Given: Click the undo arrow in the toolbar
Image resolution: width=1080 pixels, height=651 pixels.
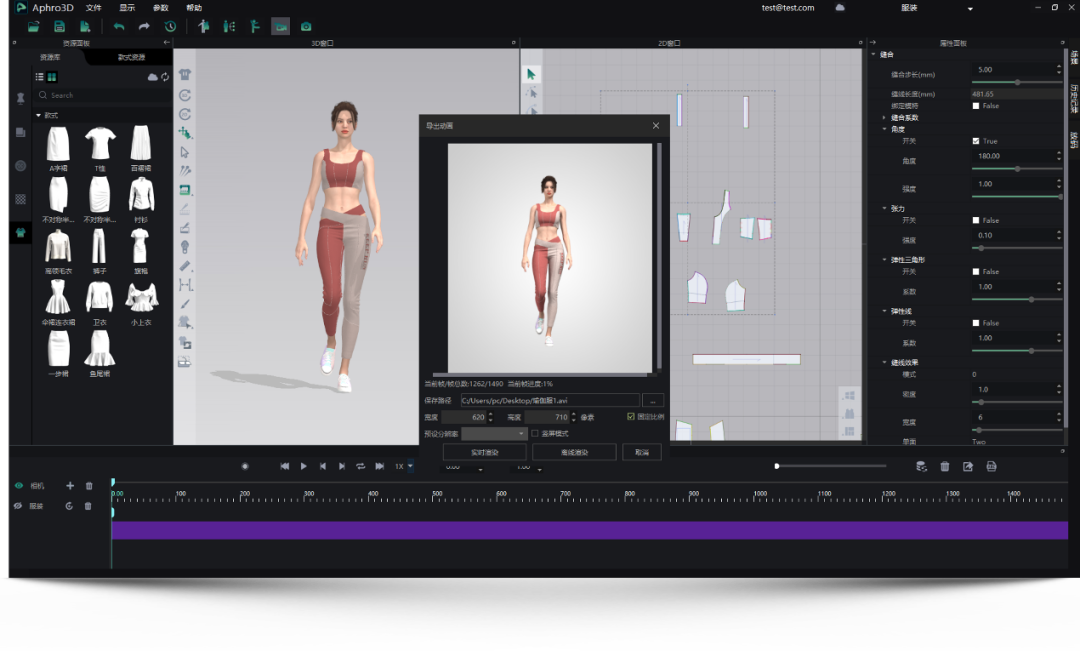Looking at the screenshot, I should tap(118, 27).
